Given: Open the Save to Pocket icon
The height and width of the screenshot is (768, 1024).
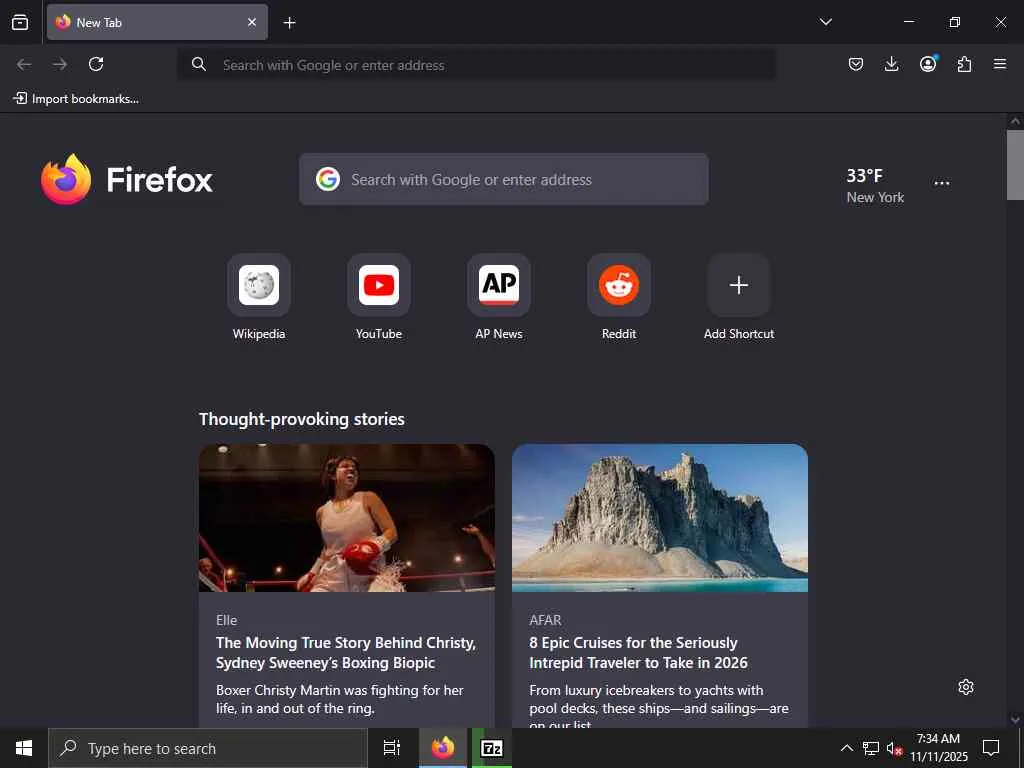Looking at the screenshot, I should [856, 64].
